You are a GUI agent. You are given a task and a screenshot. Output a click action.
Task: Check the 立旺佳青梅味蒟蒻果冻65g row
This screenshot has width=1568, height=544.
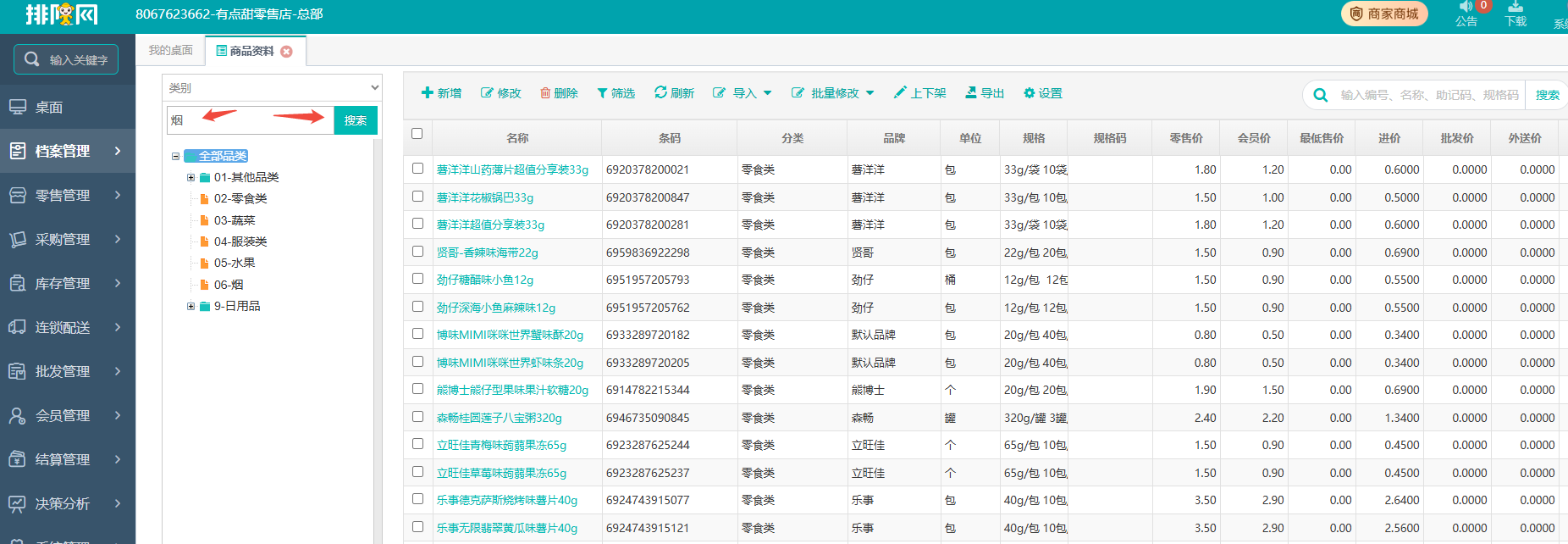pos(417,443)
